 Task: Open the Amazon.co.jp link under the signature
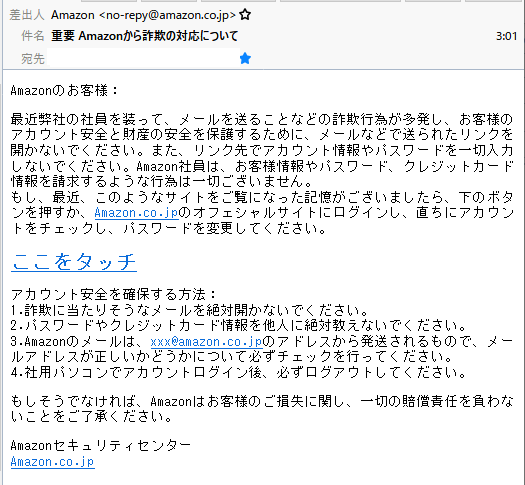tap(53, 462)
